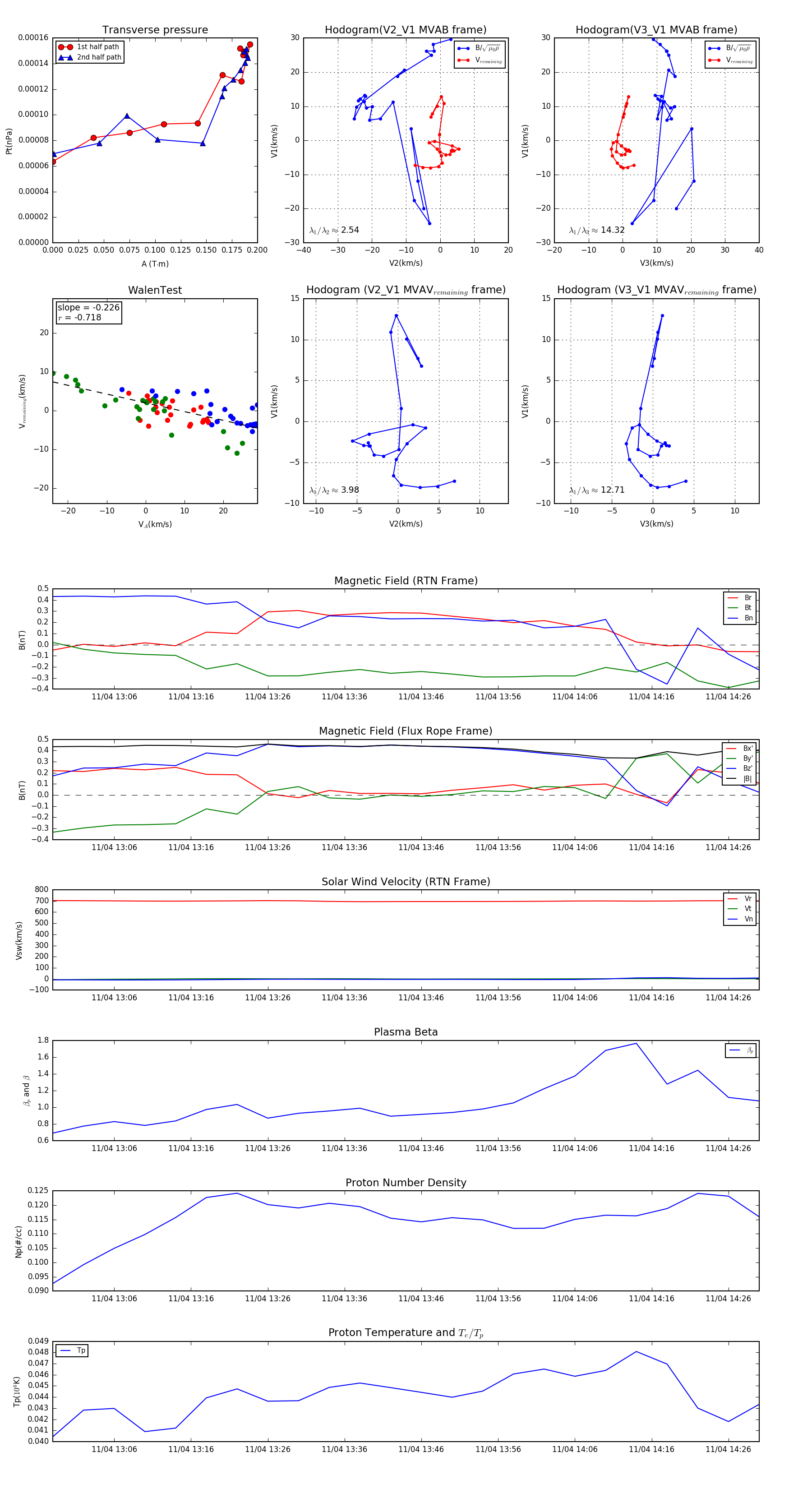Click the 'Proton Number Density' plot title
The height and width of the screenshot is (1489, 812).
tap(406, 1183)
